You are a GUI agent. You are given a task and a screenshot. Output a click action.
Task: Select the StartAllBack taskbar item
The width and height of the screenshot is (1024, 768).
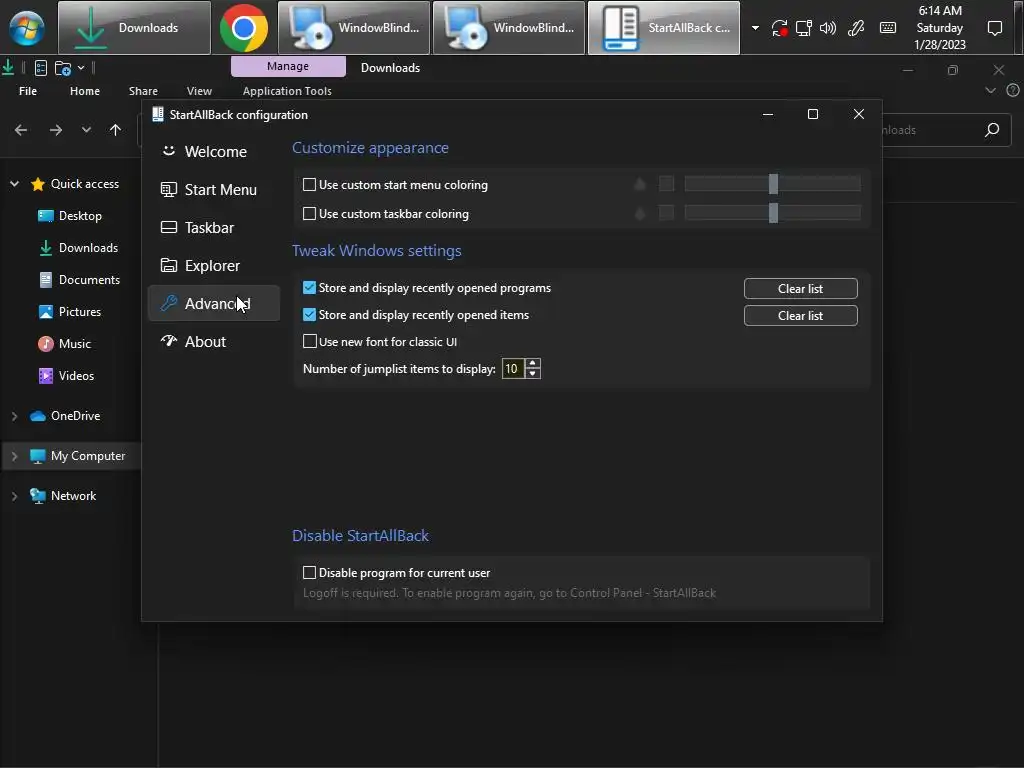(x=664, y=28)
